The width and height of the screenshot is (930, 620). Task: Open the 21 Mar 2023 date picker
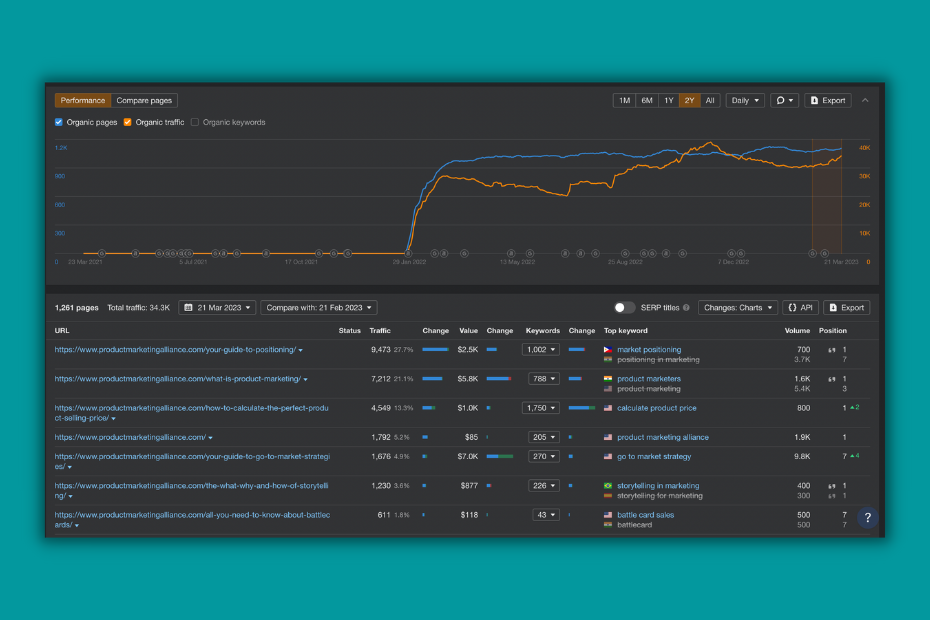click(x=217, y=307)
